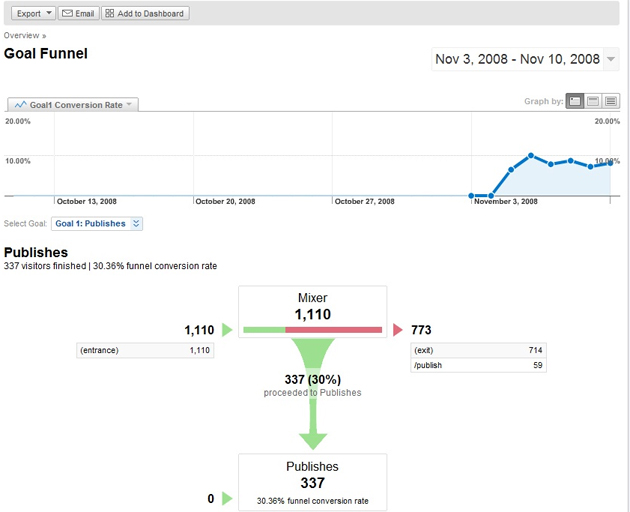Click Add to Dashboard button
The image size is (630, 512).
click(x=145, y=13)
